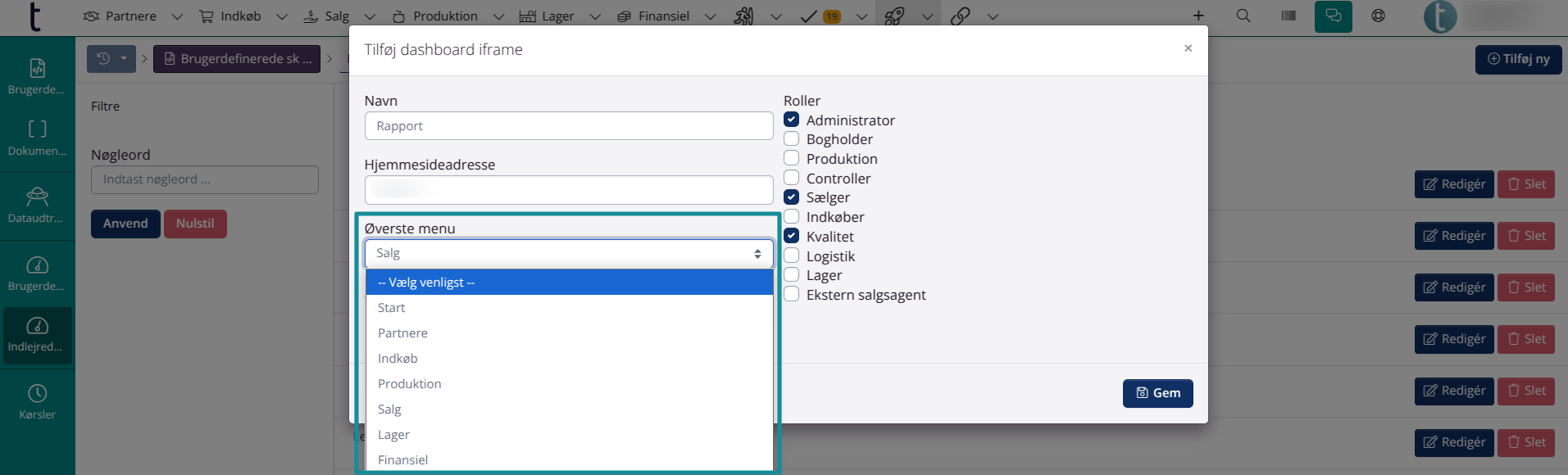Enable the Bogholder role checkbox

coord(792,139)
